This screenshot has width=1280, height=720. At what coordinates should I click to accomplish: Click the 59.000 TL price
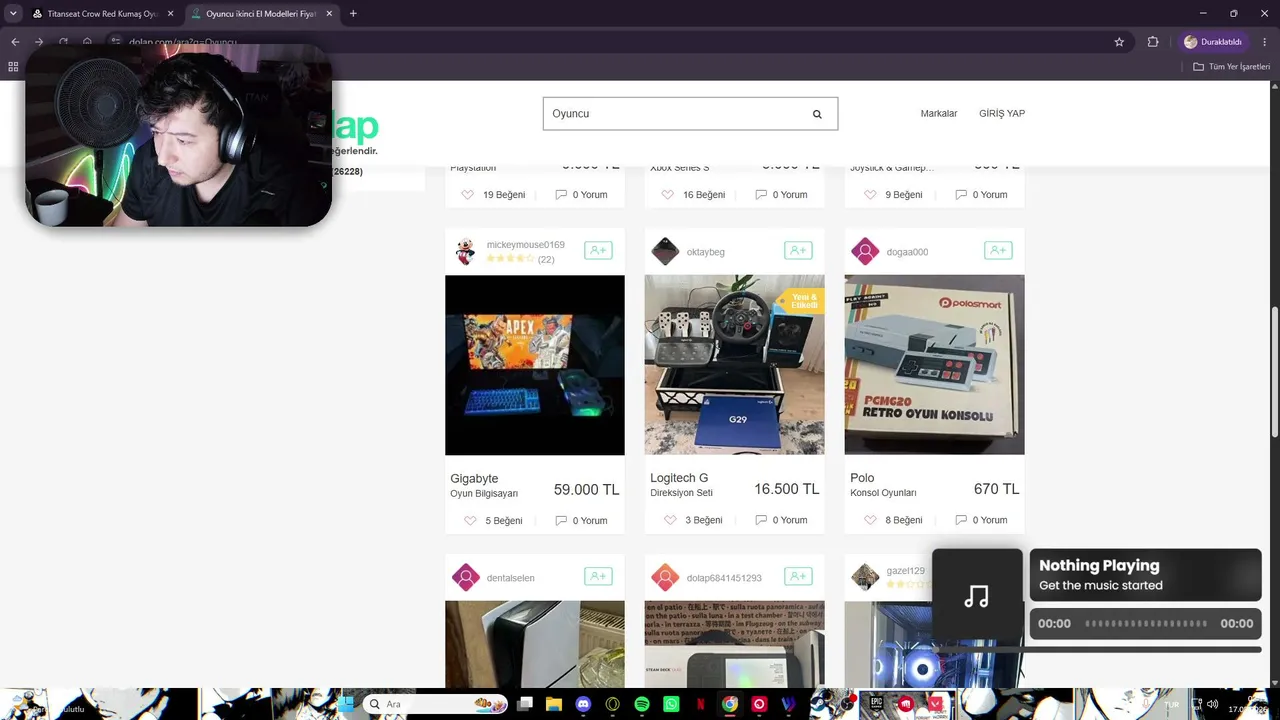(587, 490)
